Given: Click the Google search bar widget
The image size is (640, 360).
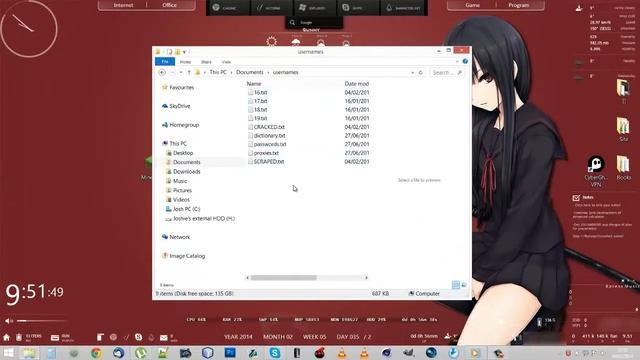Looking at the screenshot, I should pyautogui.click(x=314, y=22).
